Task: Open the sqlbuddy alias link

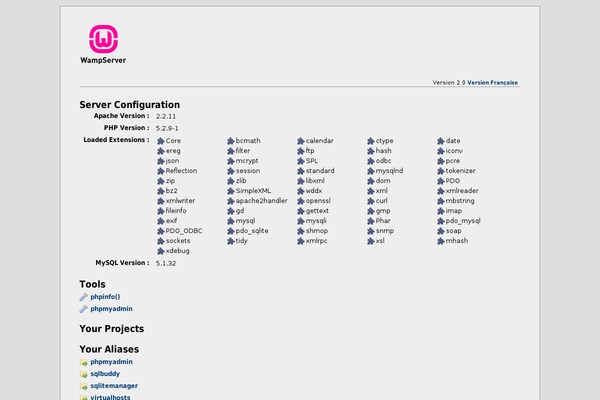Action: (x=105, y=374)
